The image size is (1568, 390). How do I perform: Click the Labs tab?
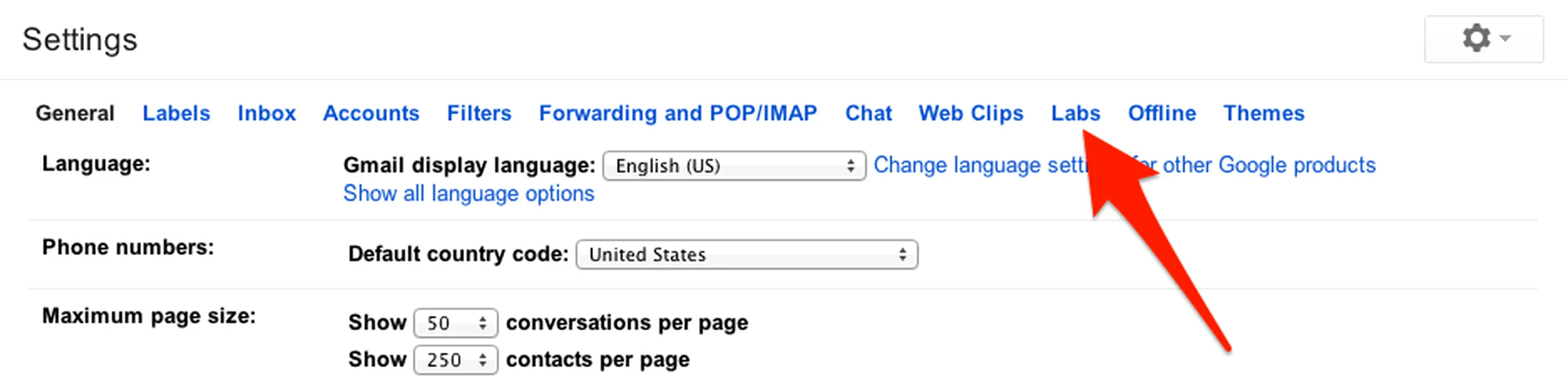pyautogui.click(x=1075, y=113)
